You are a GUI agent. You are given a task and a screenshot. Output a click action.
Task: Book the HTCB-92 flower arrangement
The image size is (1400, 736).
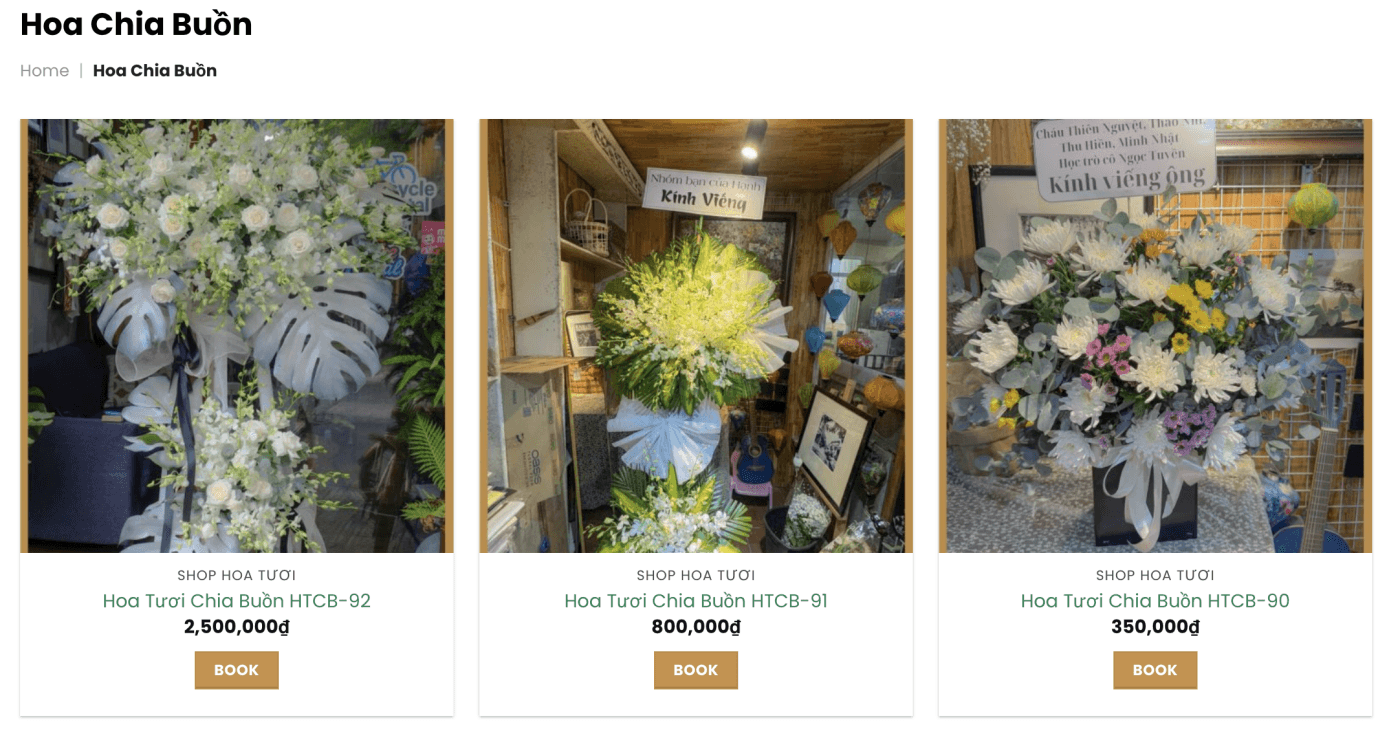tap(237, 670)
